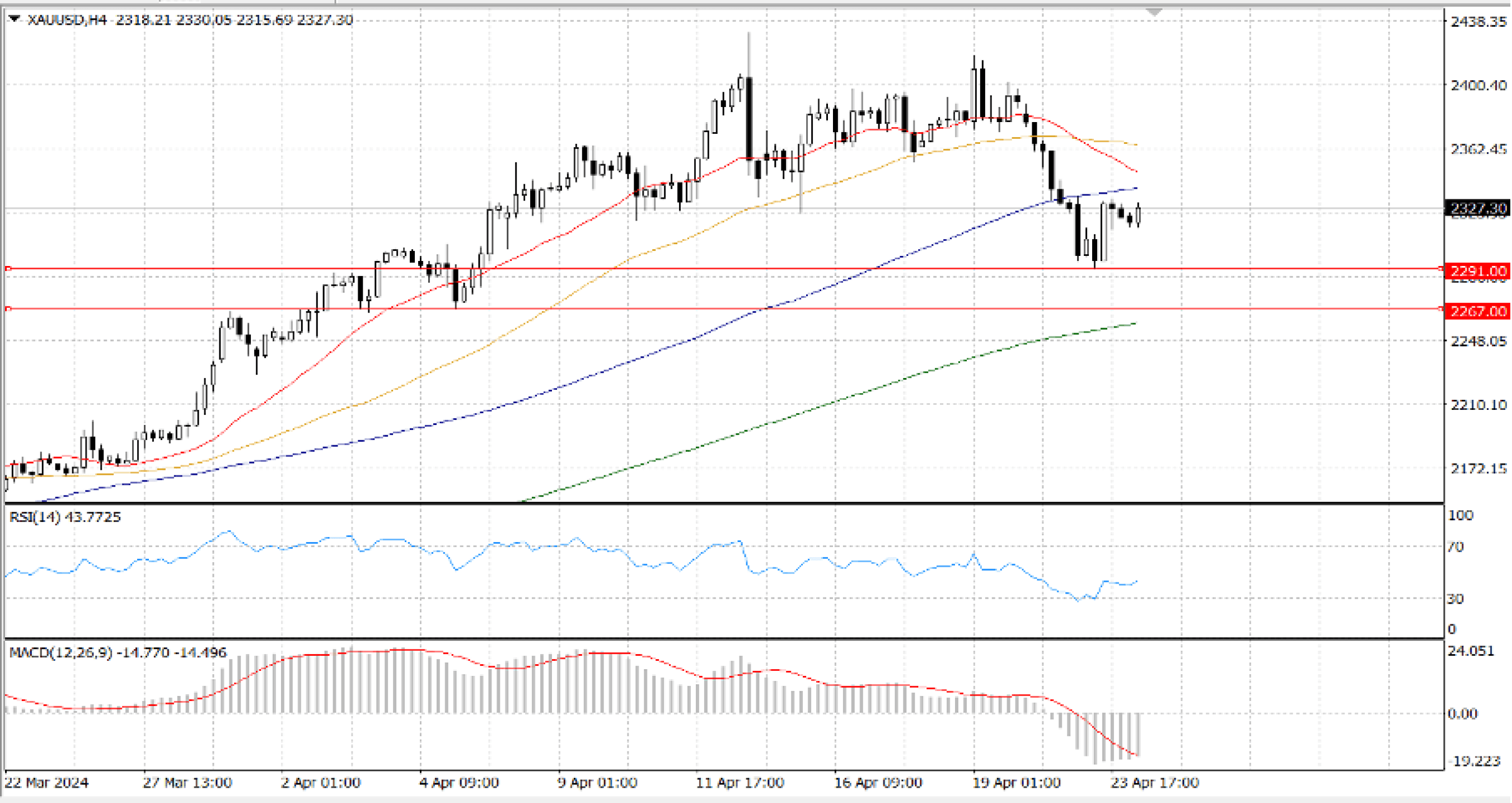Click the RSI 30 level label

click(x=1455, y=599)
